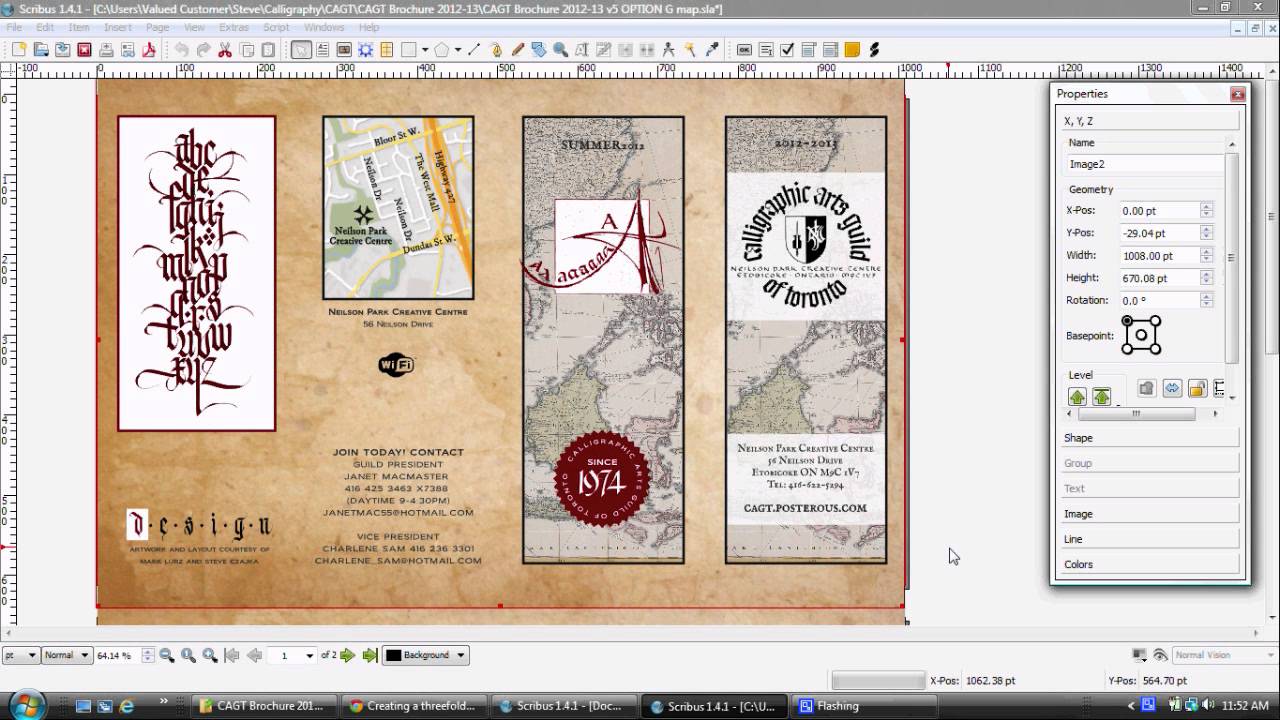Select the Eye Dropper tool
This screenshot has height=720, width=1280.
(712, 50)
